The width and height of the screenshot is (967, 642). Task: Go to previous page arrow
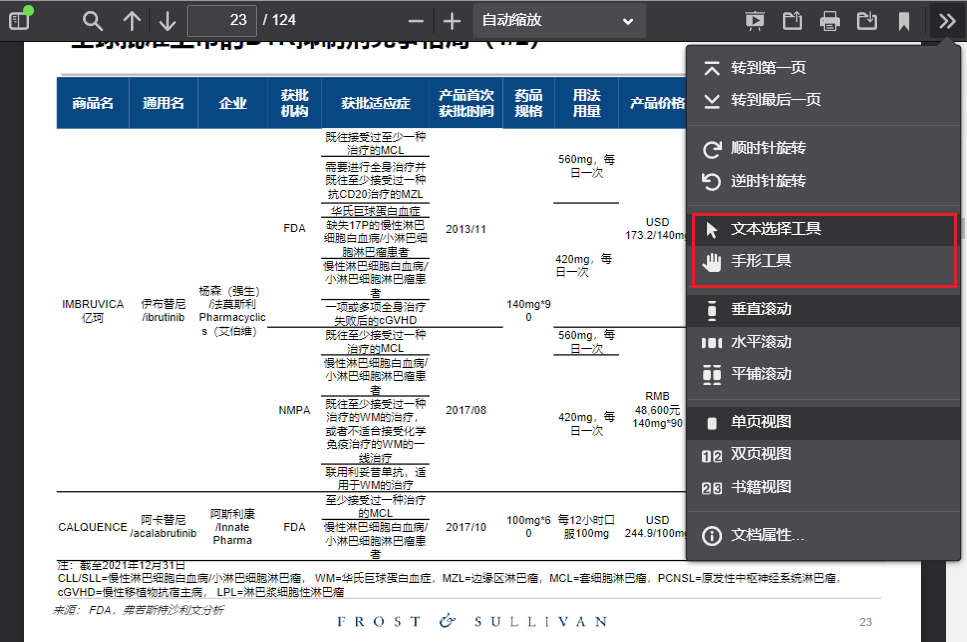(131, 20)
